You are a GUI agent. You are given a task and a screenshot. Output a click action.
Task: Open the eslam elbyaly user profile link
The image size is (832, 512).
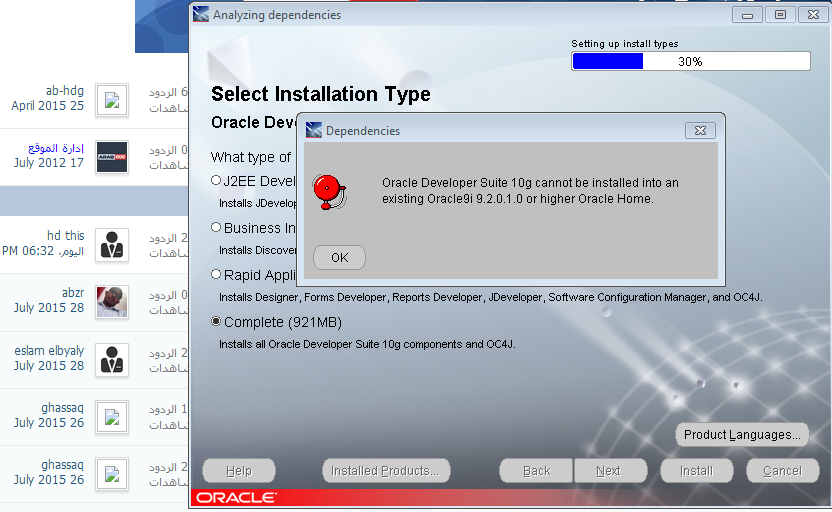51,352
